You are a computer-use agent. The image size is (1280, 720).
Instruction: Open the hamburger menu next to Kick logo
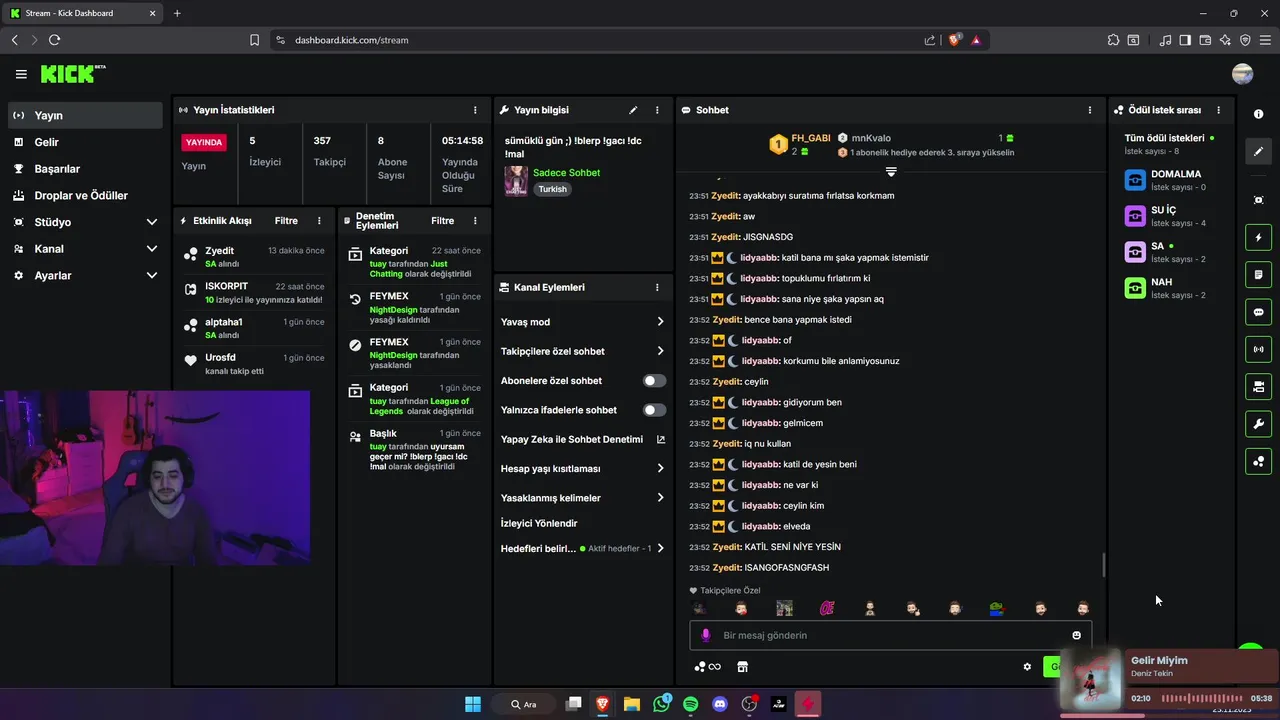tap(21, 74)
